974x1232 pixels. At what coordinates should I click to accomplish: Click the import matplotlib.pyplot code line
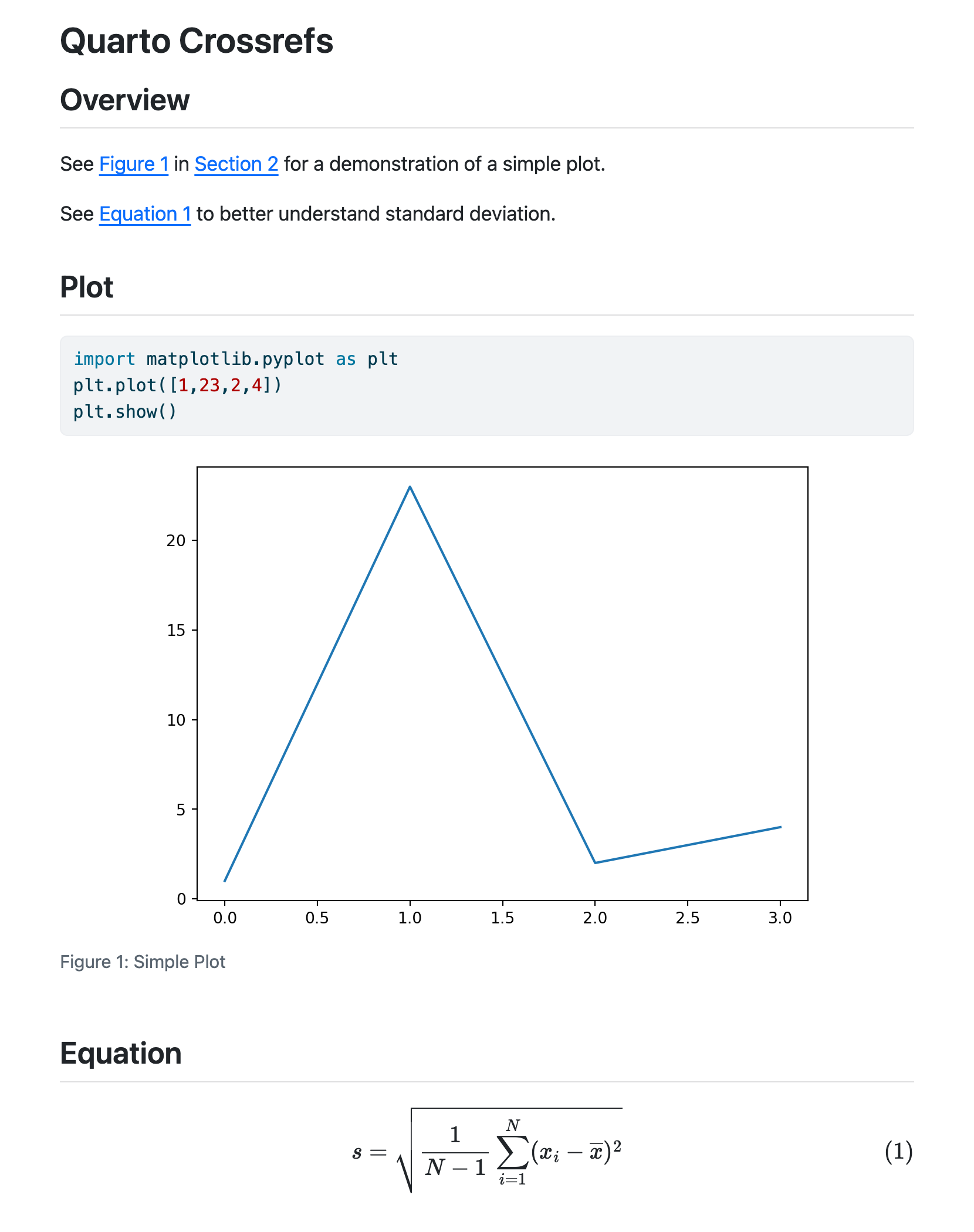pyautogui.click(x=235, y=359)
